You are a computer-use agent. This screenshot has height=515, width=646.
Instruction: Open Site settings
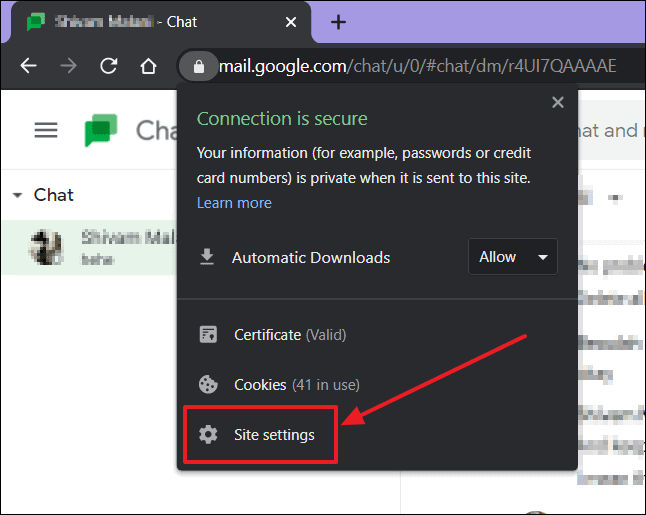pos(260,435)
